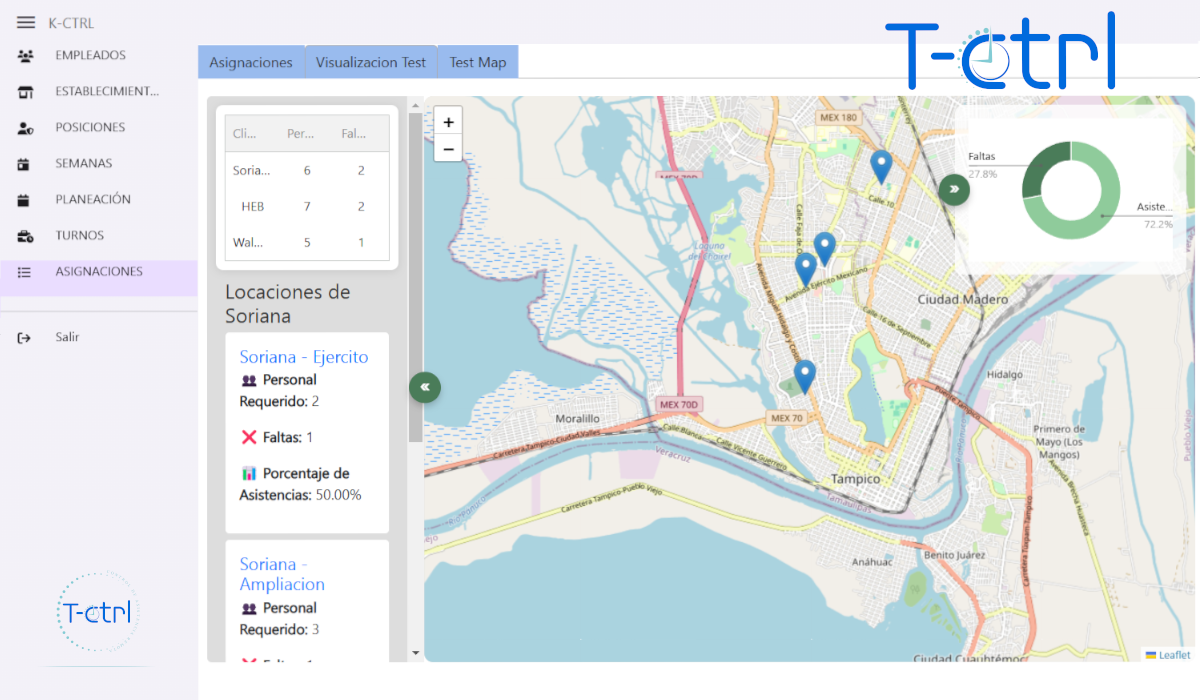
Task: Open the hamburger menu beside K-CTRL
Action: point(26,23)
